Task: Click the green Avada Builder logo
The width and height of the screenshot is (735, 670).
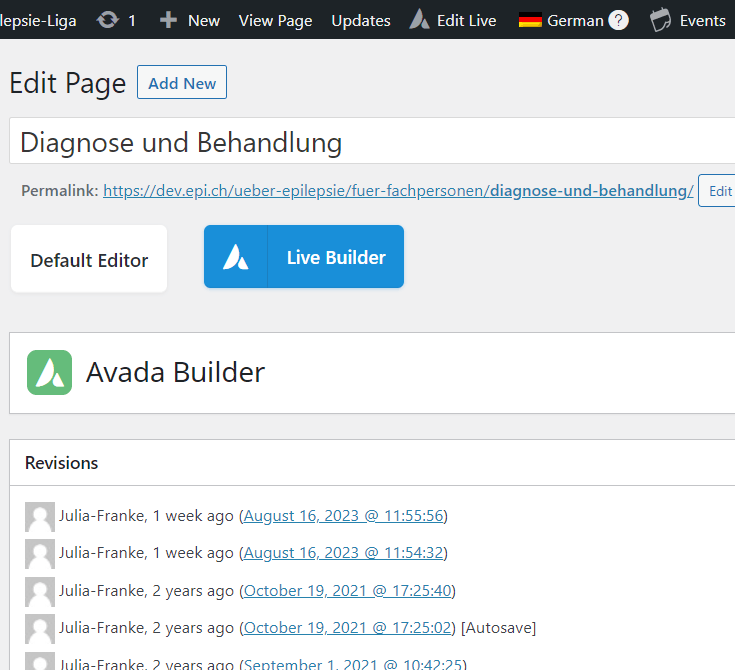Action: click(49, 372)
